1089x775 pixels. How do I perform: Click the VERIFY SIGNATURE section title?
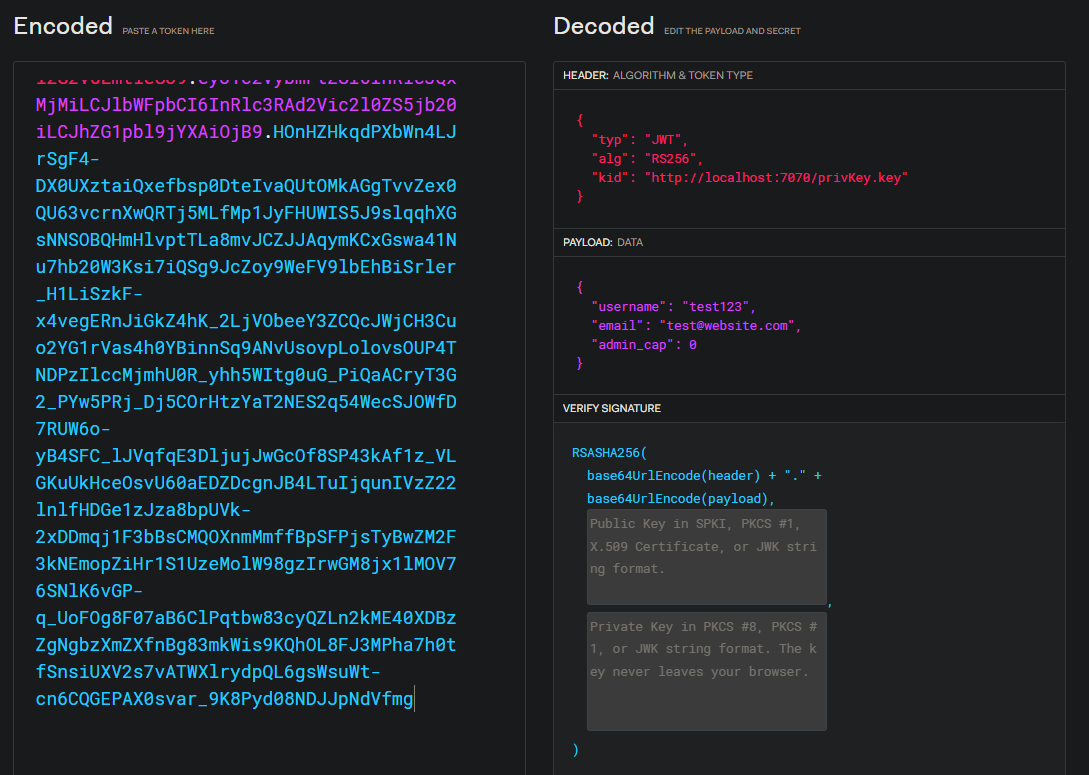[x=611, y=408]
